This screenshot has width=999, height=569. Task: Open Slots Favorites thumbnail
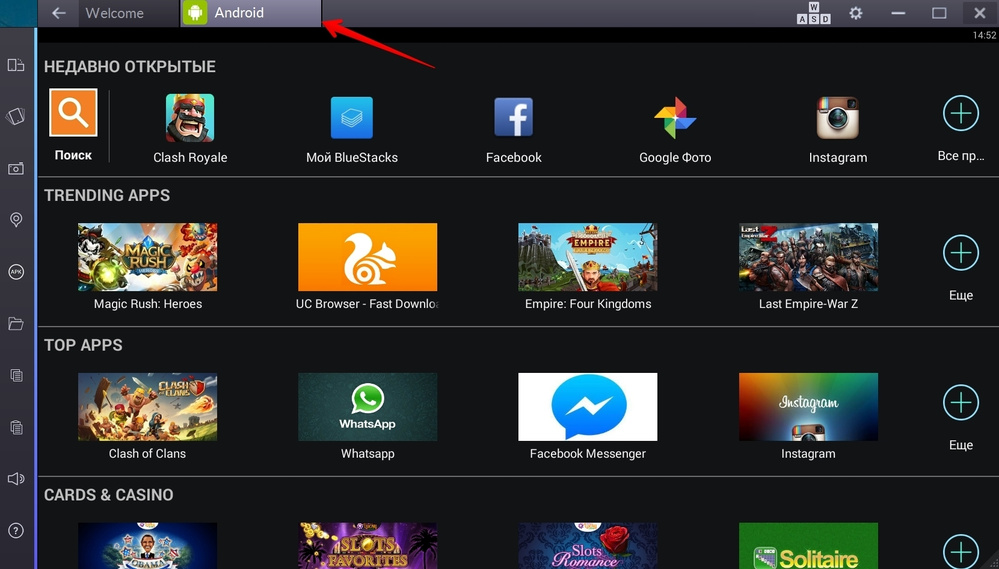click(368, 546)
